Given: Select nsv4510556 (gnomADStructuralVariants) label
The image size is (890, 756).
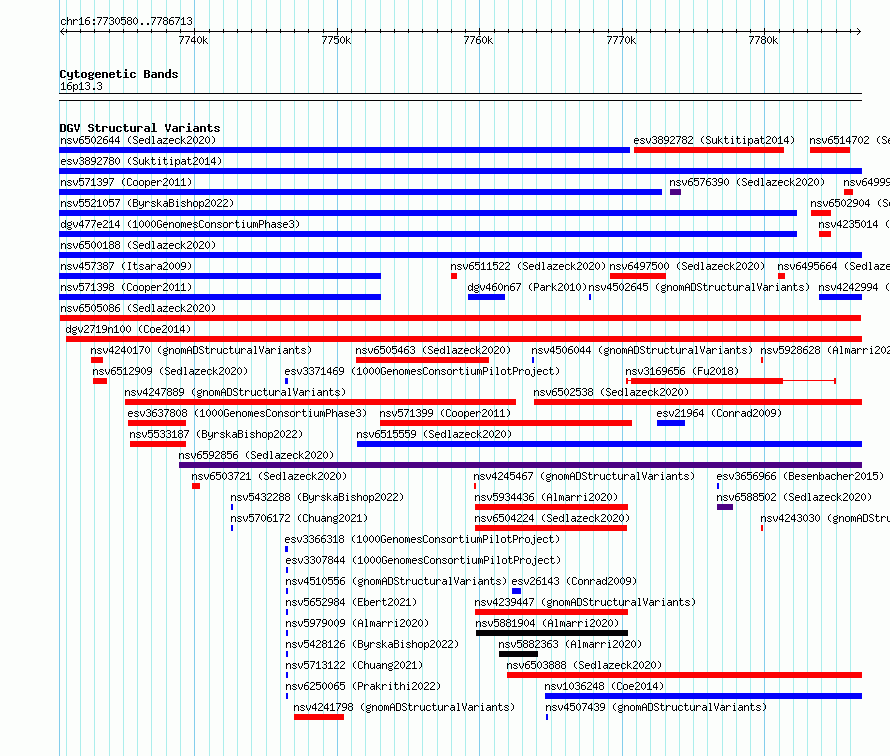Looking at the screenshot, I should pyautogui.click(x=396, y=581).
